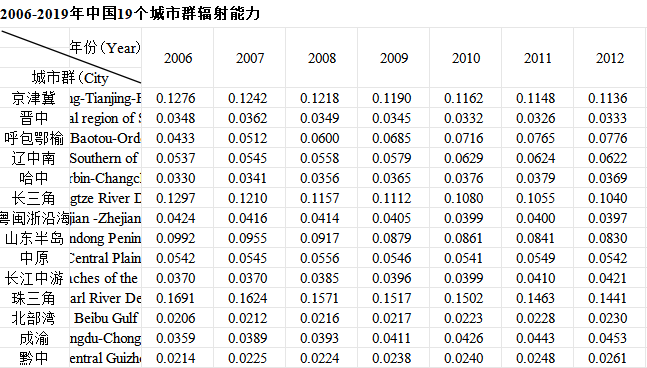Select the row label 晋中
The image size is (647, 368).
point(33,118)
